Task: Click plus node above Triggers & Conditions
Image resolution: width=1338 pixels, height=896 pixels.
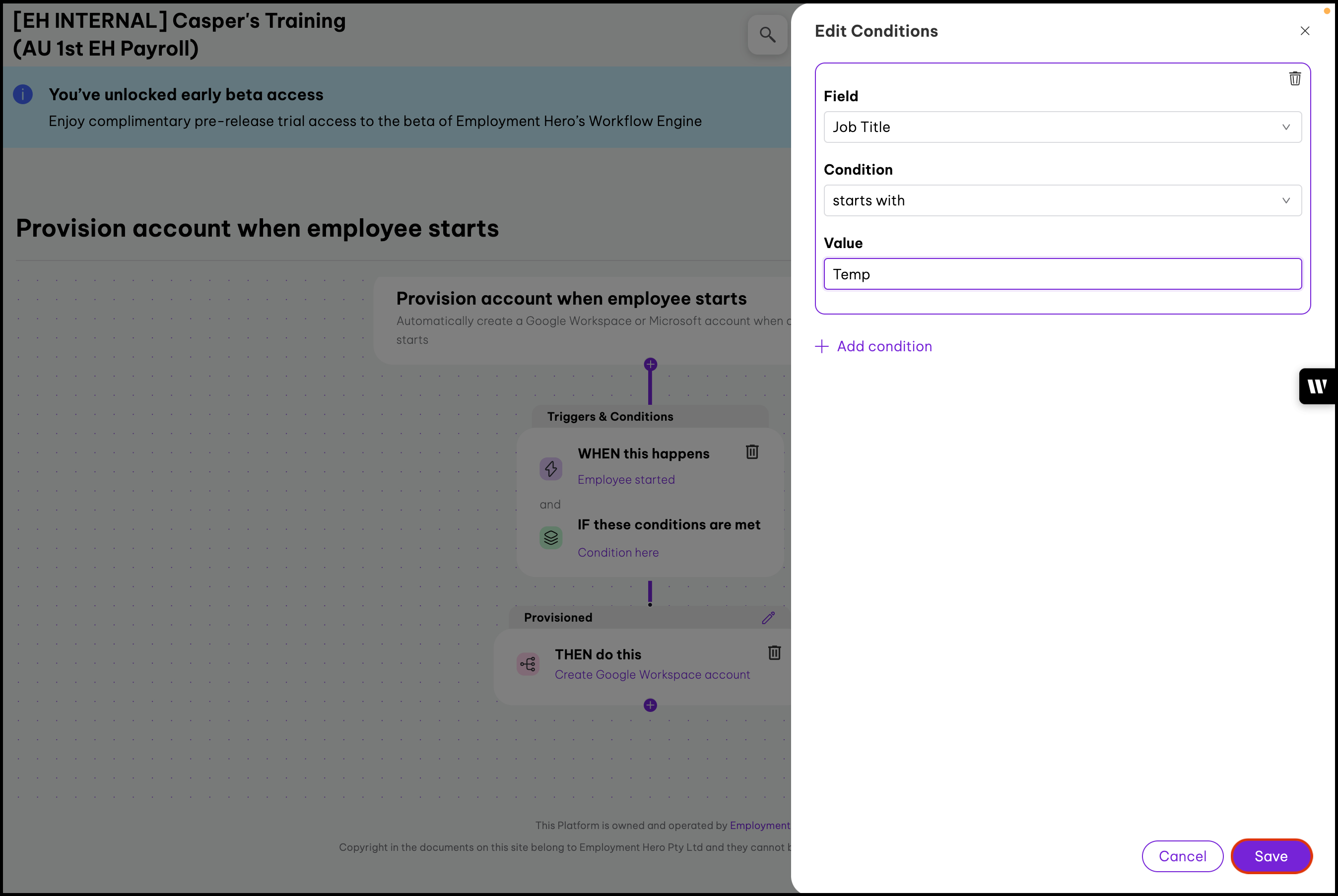Action: 650,365
